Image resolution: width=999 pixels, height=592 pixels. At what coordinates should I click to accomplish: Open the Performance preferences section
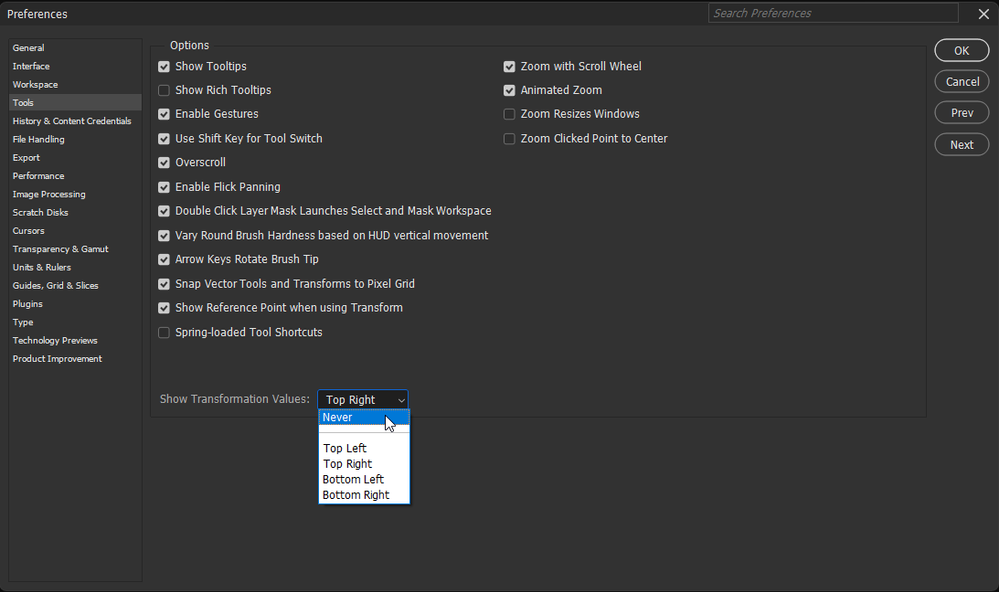[x=38, y=175]
